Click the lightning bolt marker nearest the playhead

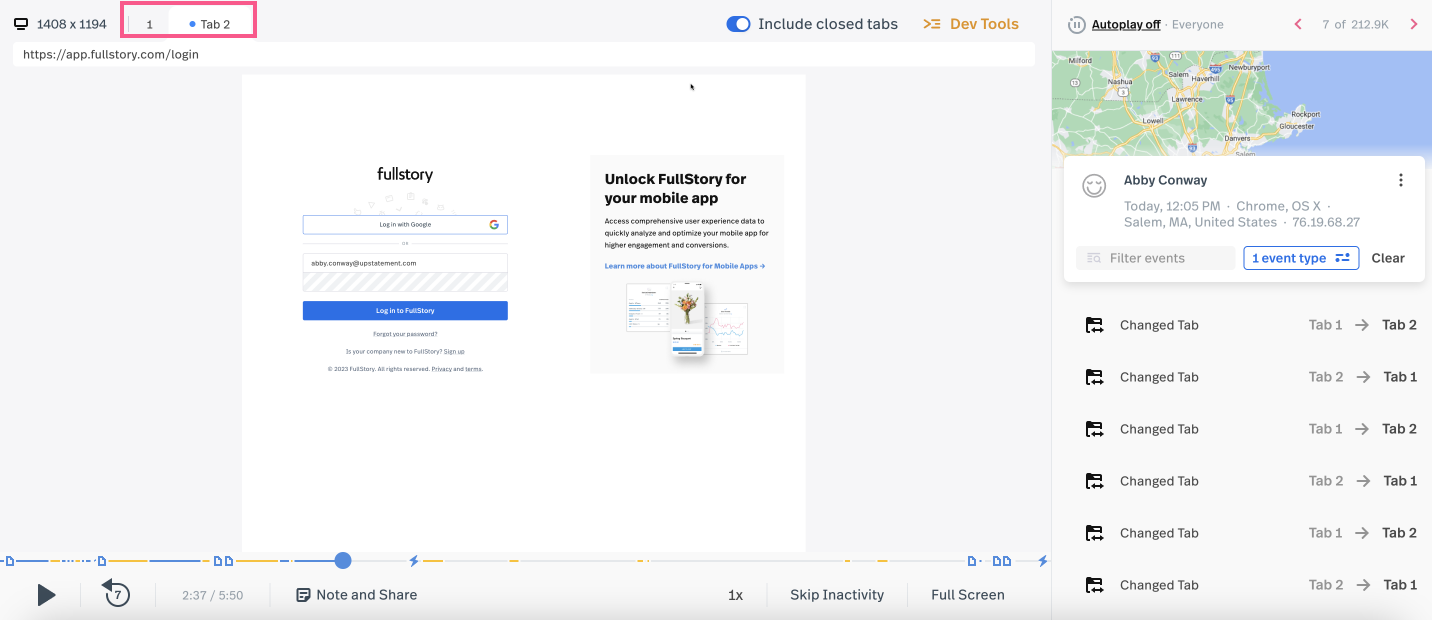(414, 561)
